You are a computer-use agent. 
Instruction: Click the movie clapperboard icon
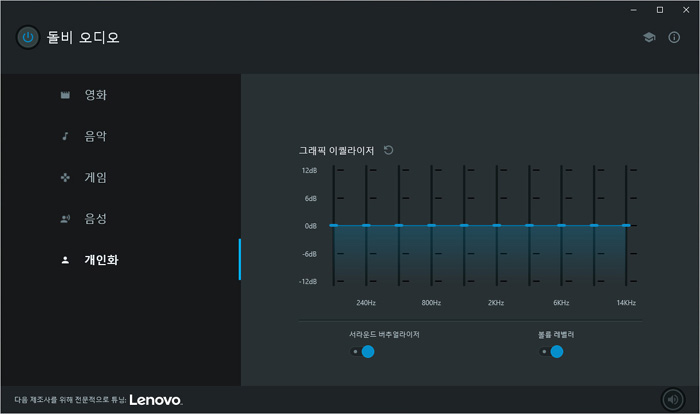click(65, 95)
